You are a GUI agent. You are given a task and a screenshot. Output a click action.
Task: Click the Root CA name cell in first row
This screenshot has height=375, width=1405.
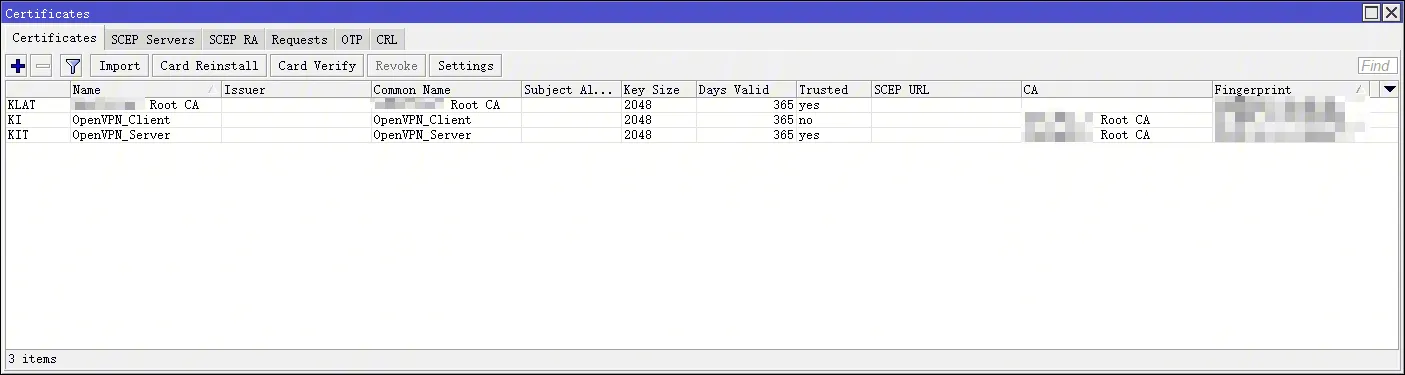pyautogui.click(x=145, y=105)
